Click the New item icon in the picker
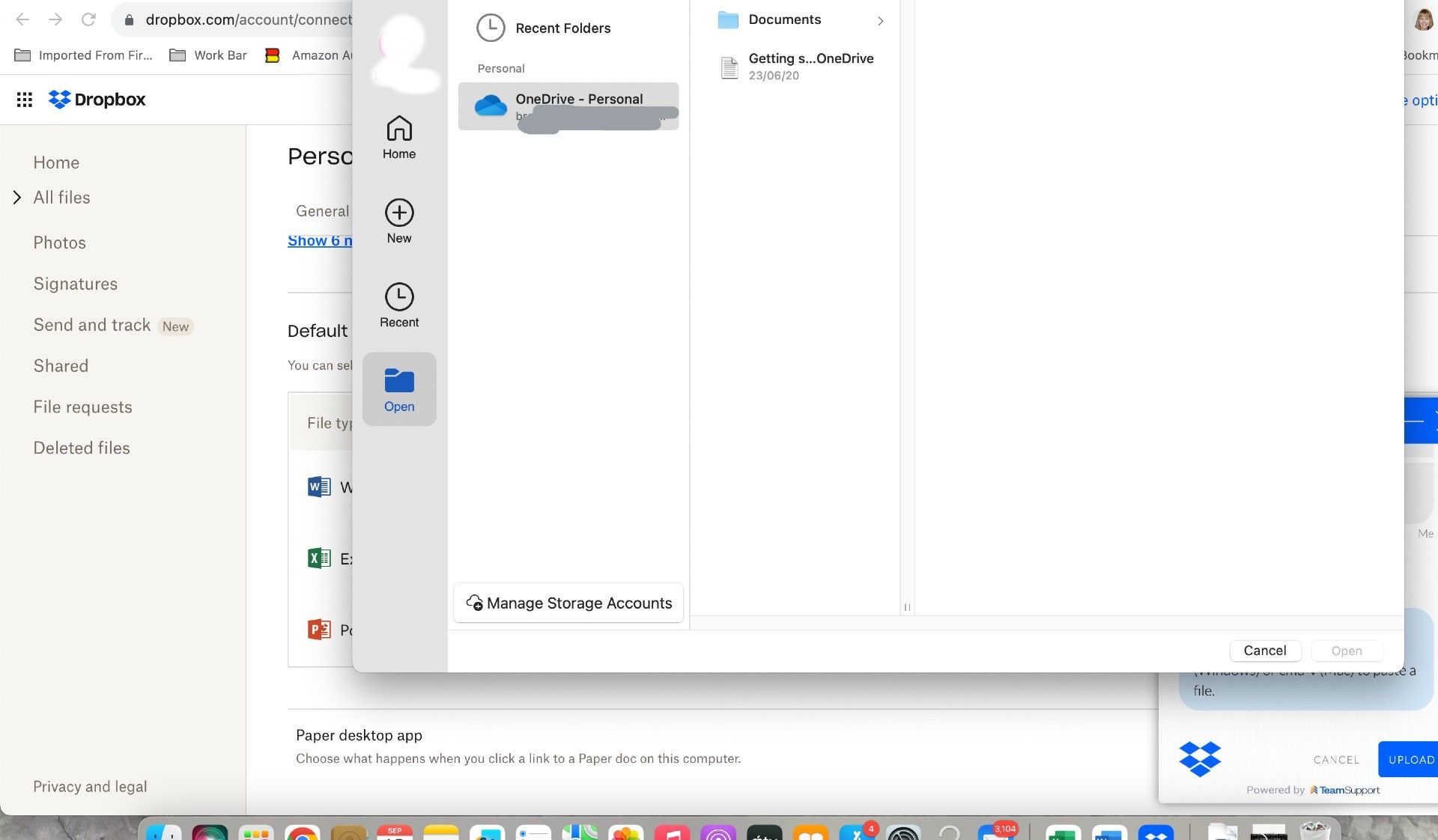1438x840 pixels. (x=398, y=216)
